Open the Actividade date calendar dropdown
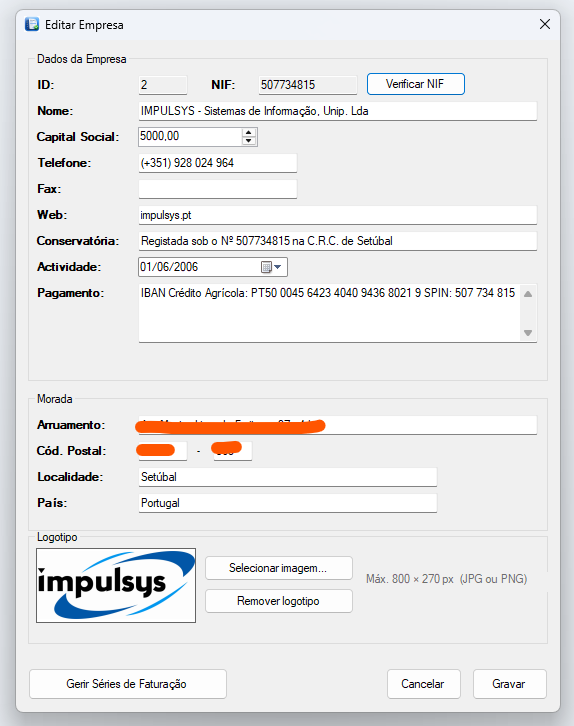This screenshot has height=726, width=574. point(271,267)
